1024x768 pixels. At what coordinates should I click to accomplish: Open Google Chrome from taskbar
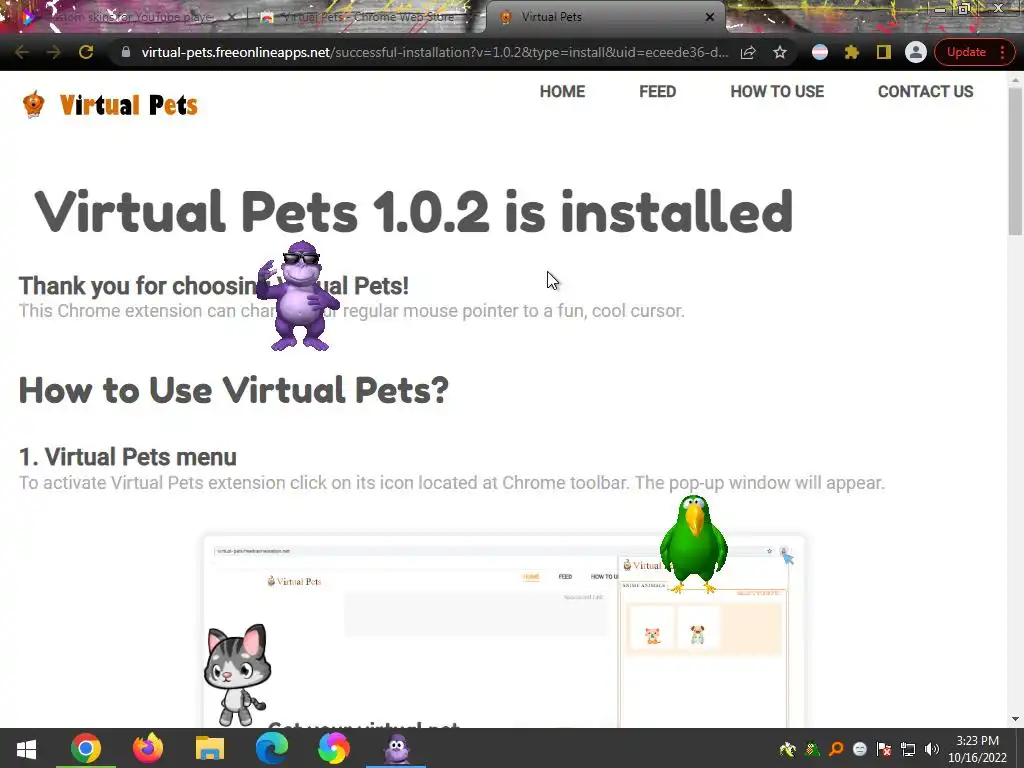pos(86,748)
